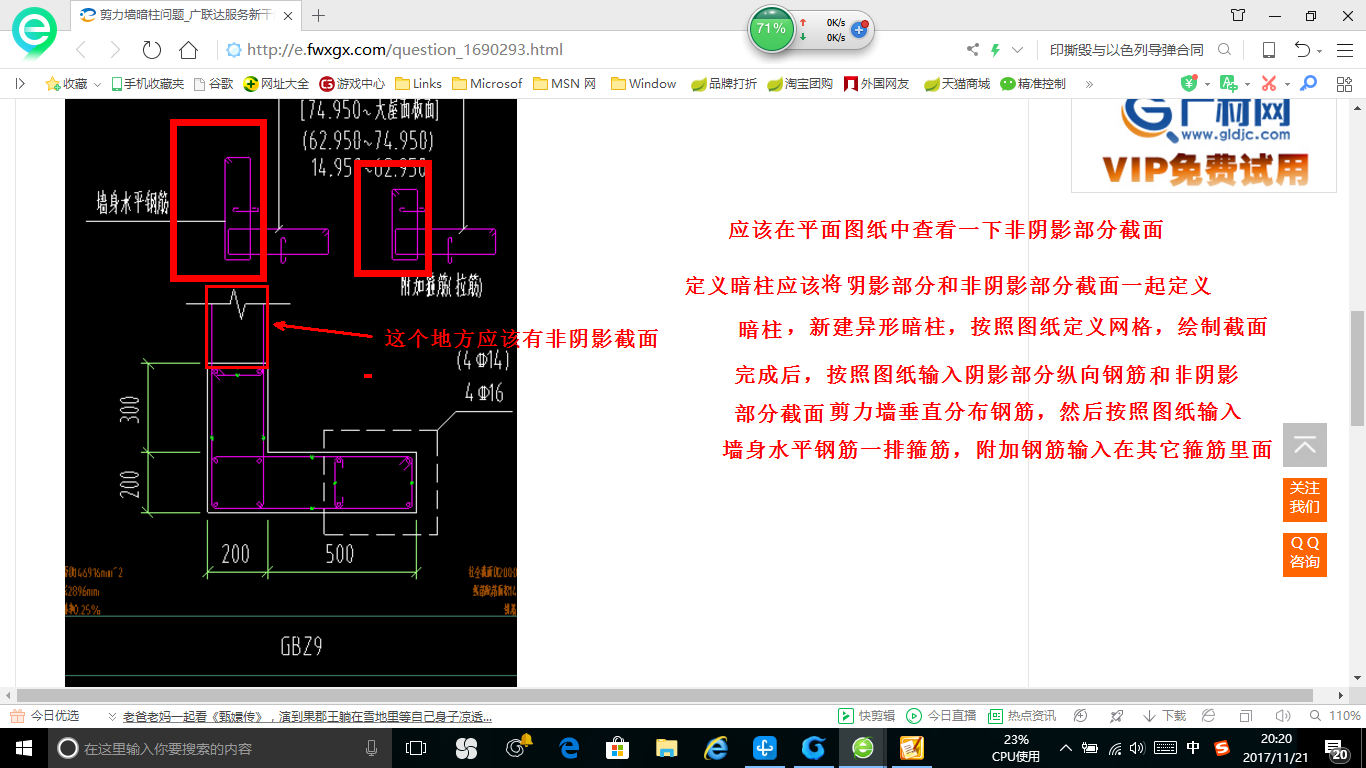Click the translate extension icon
1366x768 pixels.
pos(1228,84)
